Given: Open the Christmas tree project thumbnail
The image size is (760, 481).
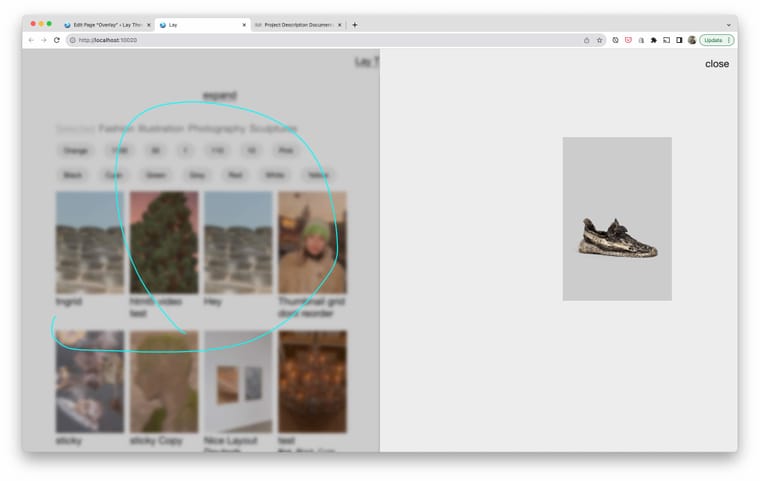Looking at the screenshot, I should point(164,242).
